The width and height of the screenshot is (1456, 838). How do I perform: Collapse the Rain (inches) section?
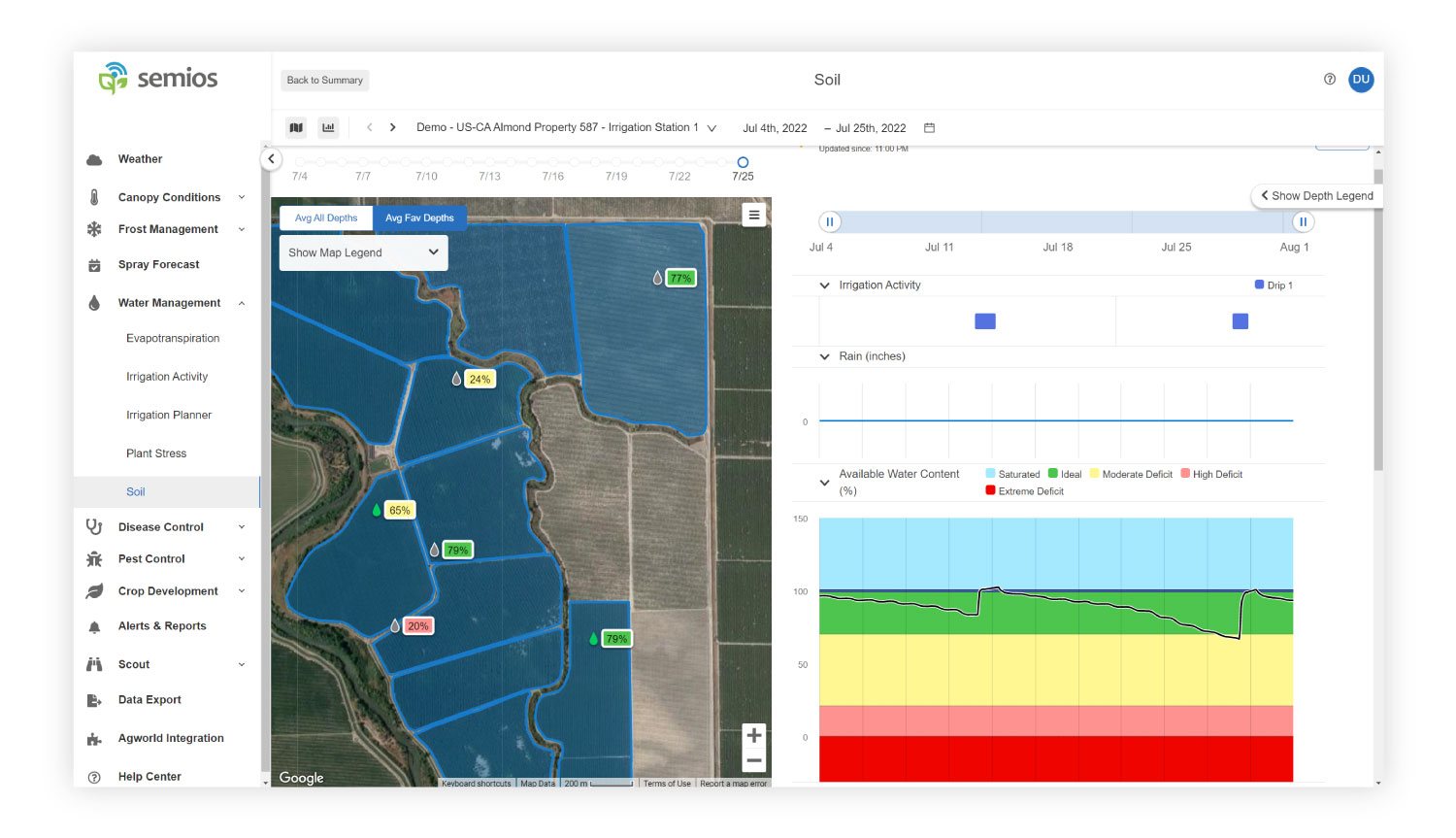click(824, 356)
